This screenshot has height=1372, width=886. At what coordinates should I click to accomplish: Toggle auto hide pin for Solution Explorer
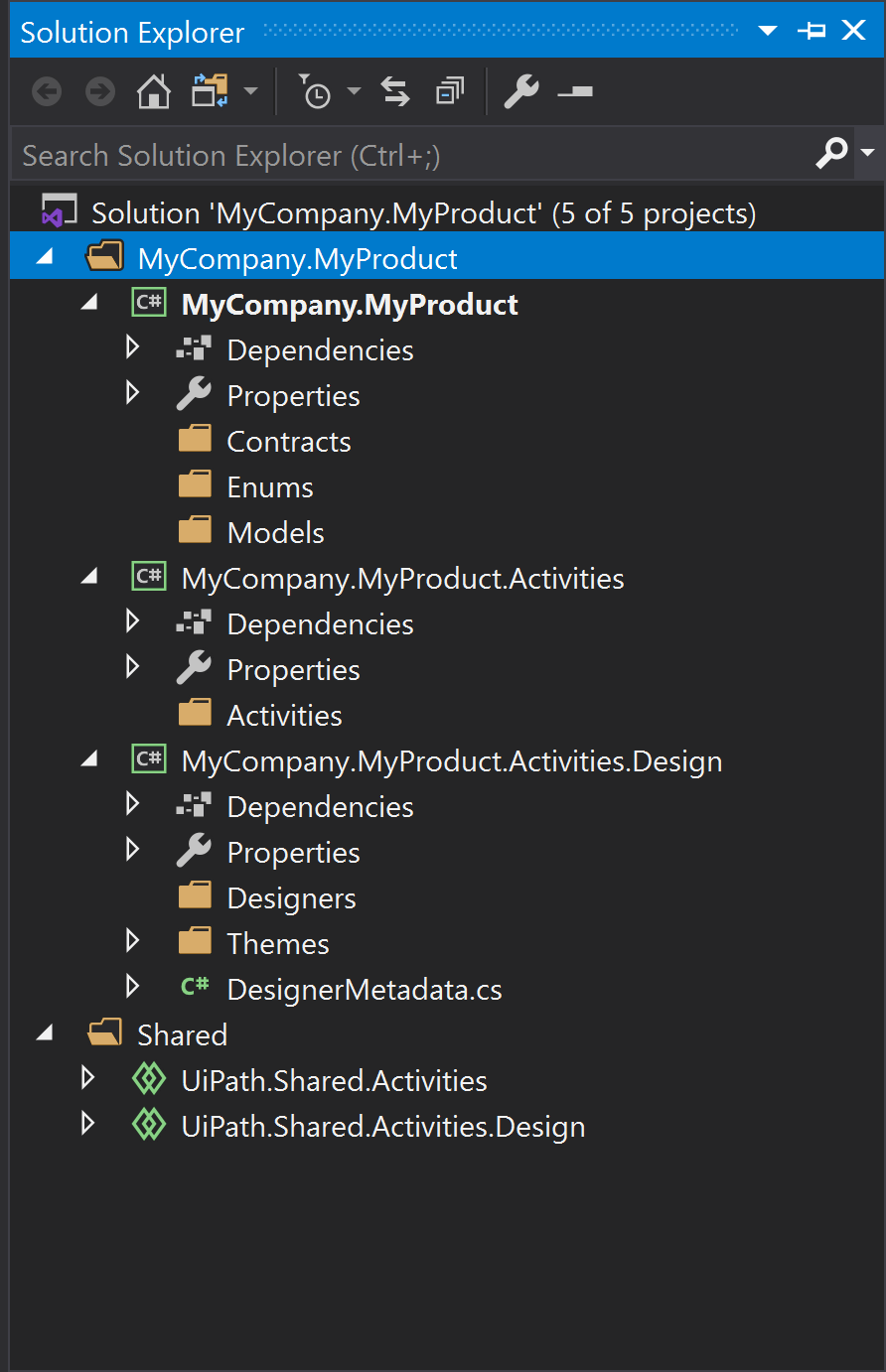point(812,31)
